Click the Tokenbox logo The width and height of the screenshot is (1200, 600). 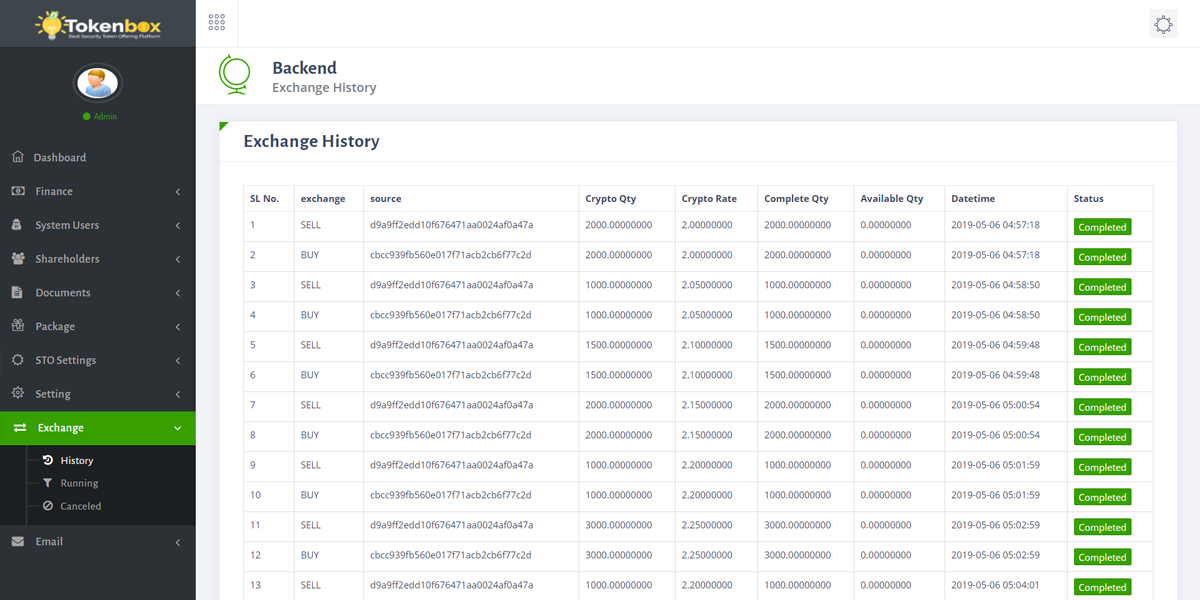click(x=98, y=24)
